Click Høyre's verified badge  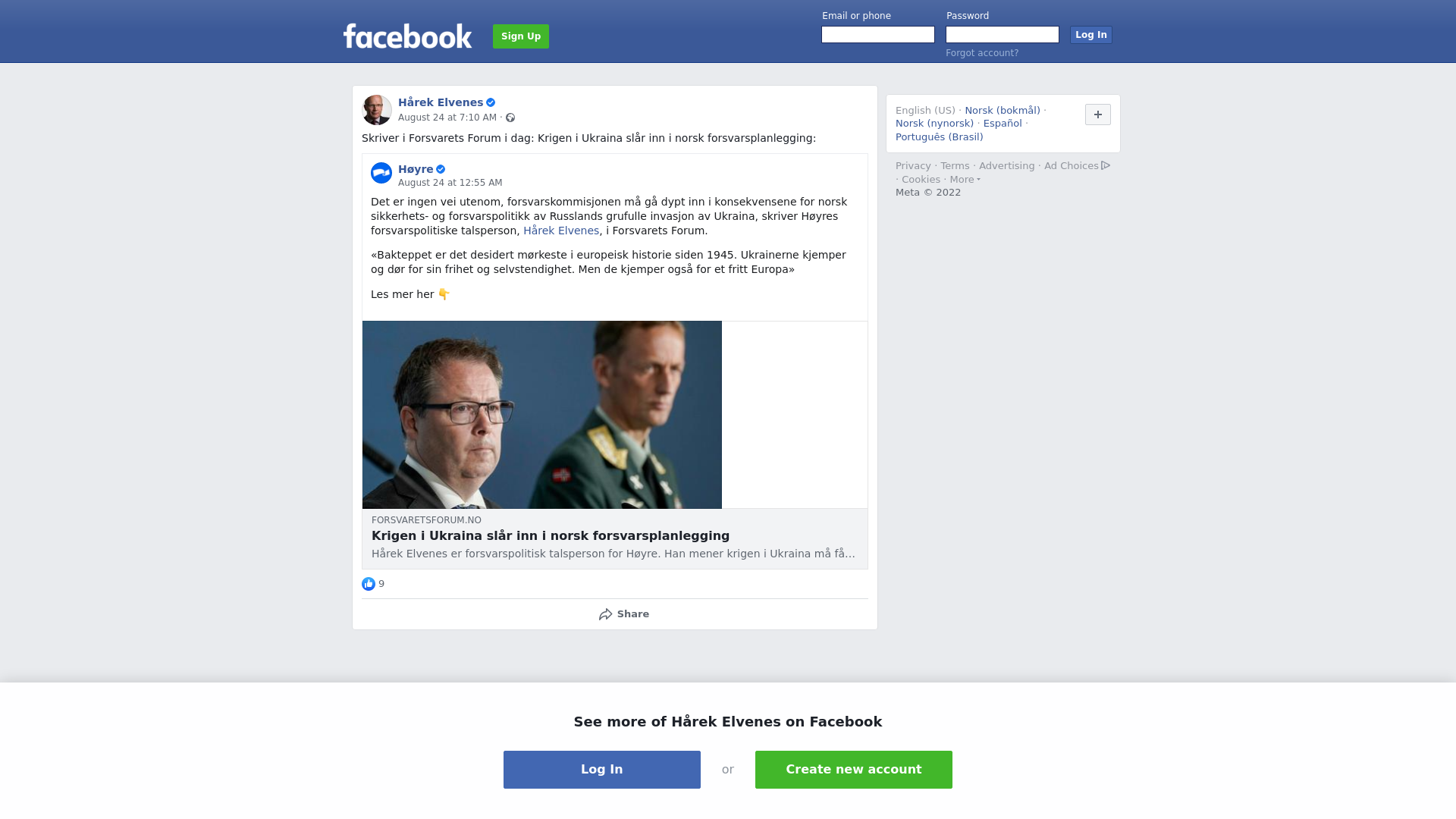(441, 169)
